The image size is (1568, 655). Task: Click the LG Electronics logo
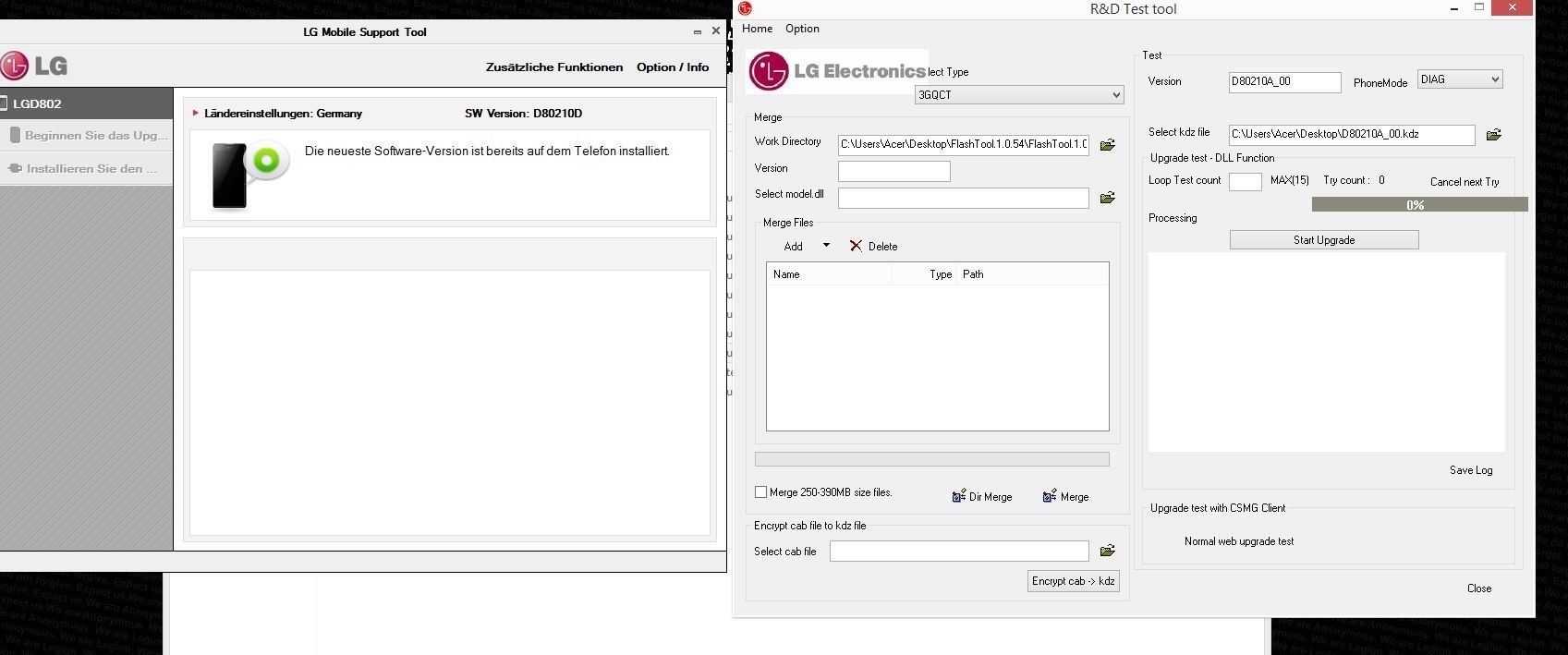click(x=837, y=71)
